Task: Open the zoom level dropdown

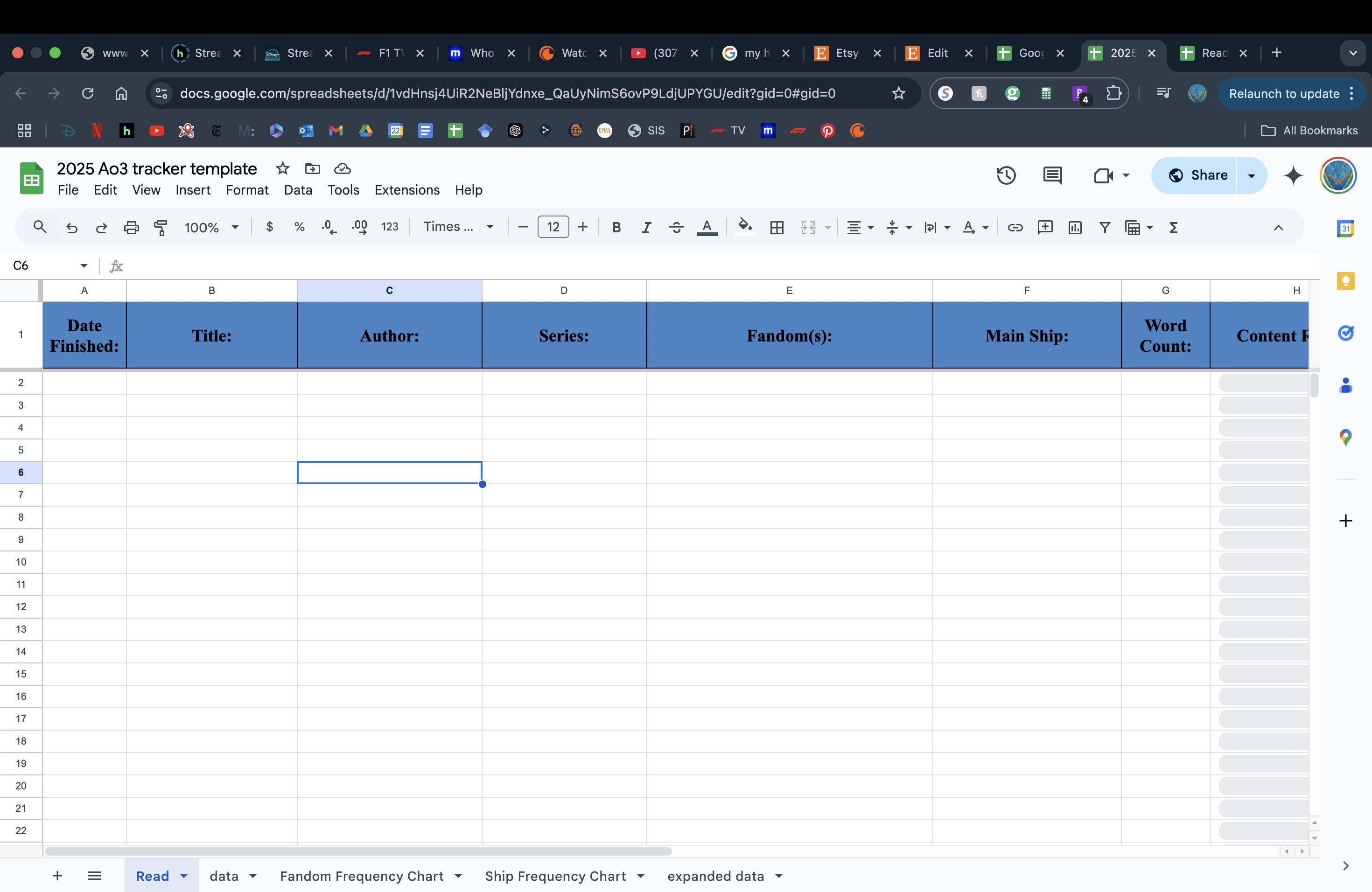Action: coord(210,227)
